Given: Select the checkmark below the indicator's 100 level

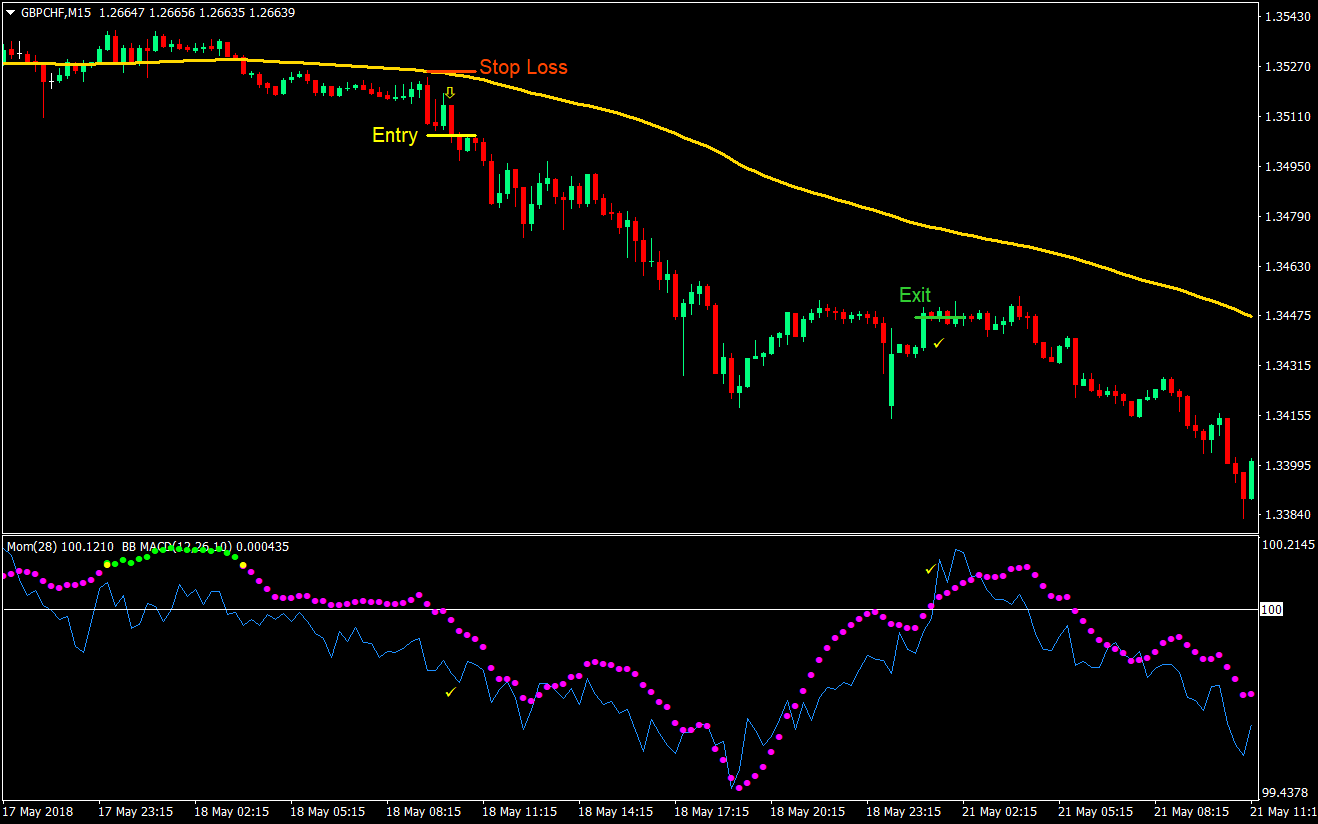Looking at the screenshot, I should 451,691.
